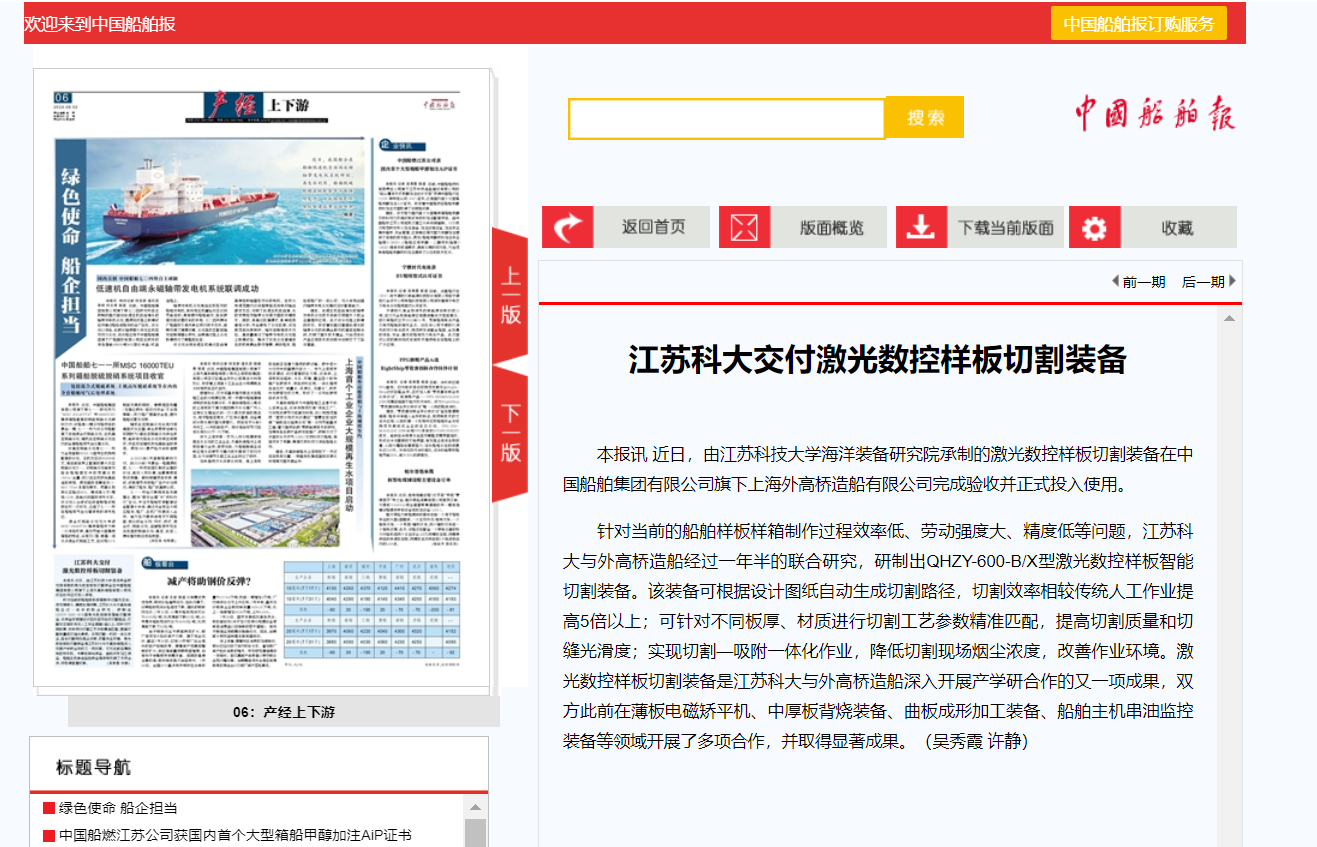Click the 标题导航 list scrollbar up arrow
The width and height of the screenshot is (1317, 847).
(475, 808)
